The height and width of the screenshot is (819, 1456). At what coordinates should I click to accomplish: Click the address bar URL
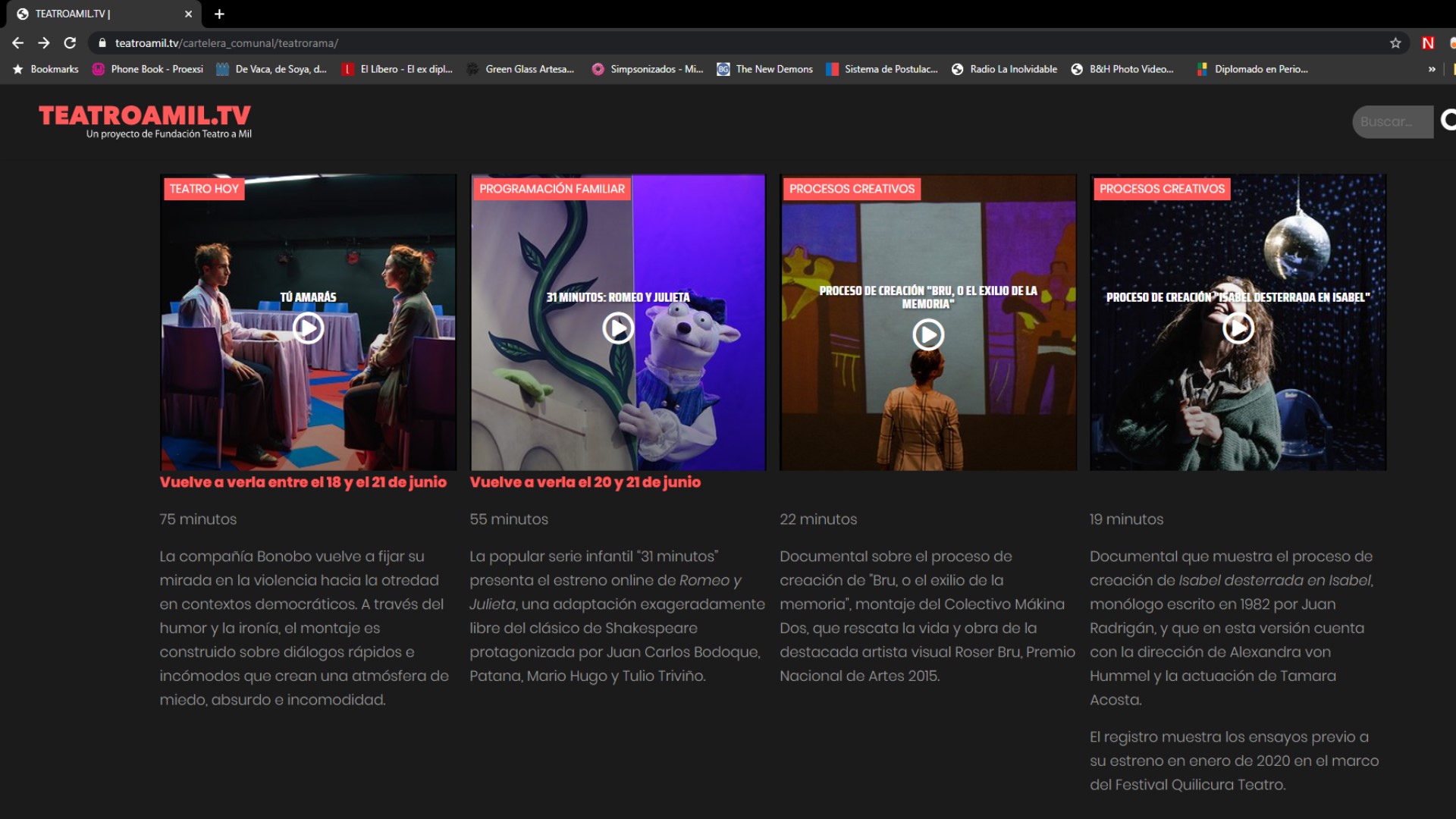226,43
